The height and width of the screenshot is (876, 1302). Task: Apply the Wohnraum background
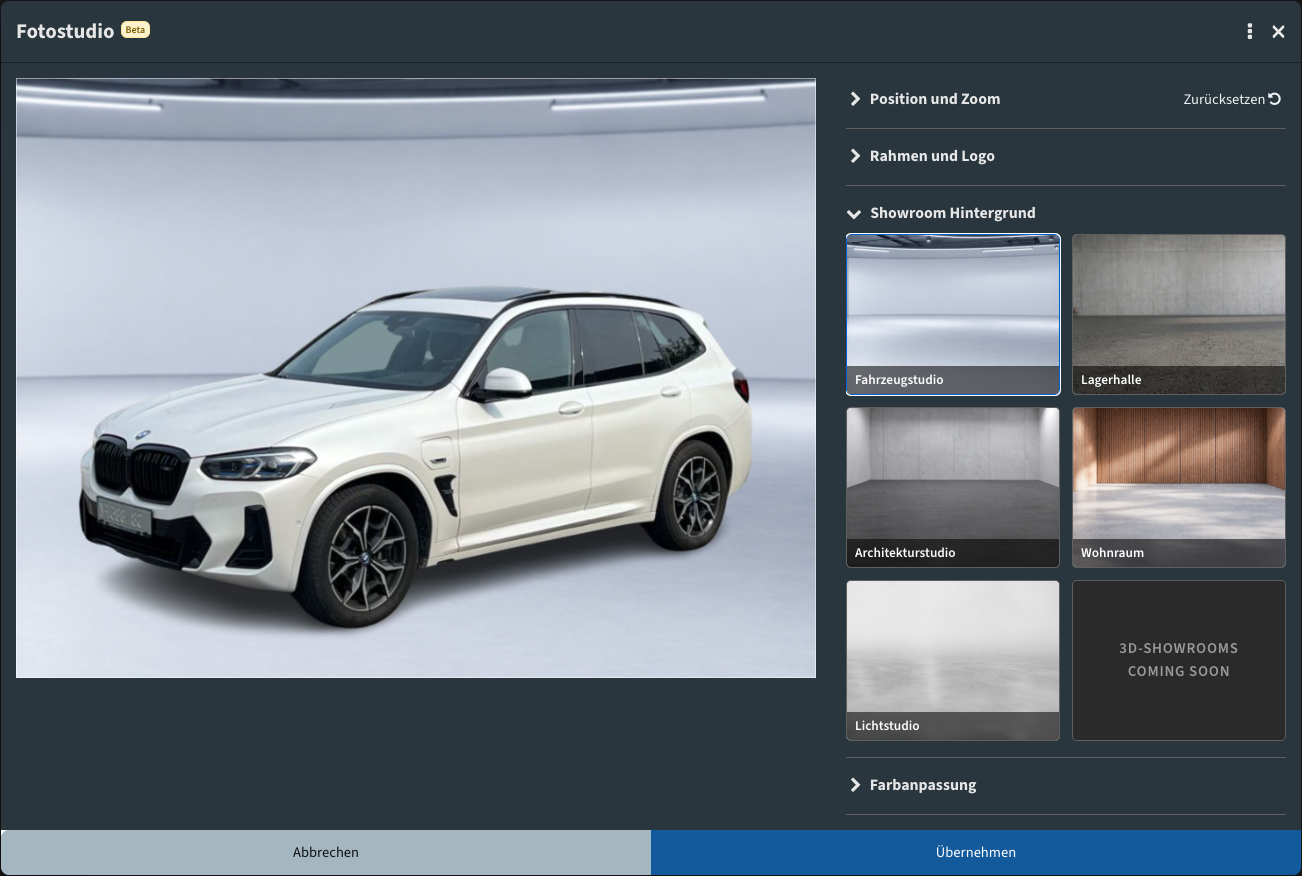pyautogui.click(x=1179, y=488)
